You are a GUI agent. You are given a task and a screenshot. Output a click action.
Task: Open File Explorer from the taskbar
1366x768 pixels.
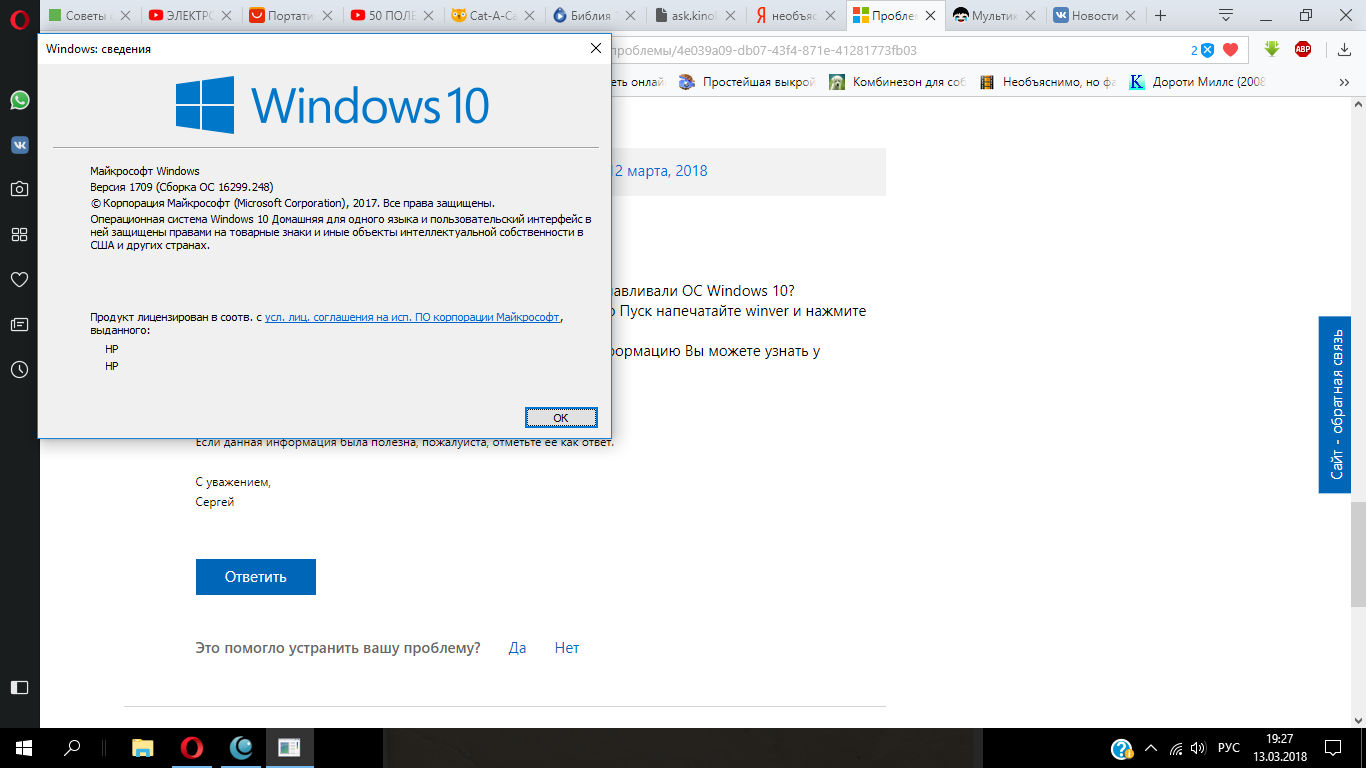(144, 747)
